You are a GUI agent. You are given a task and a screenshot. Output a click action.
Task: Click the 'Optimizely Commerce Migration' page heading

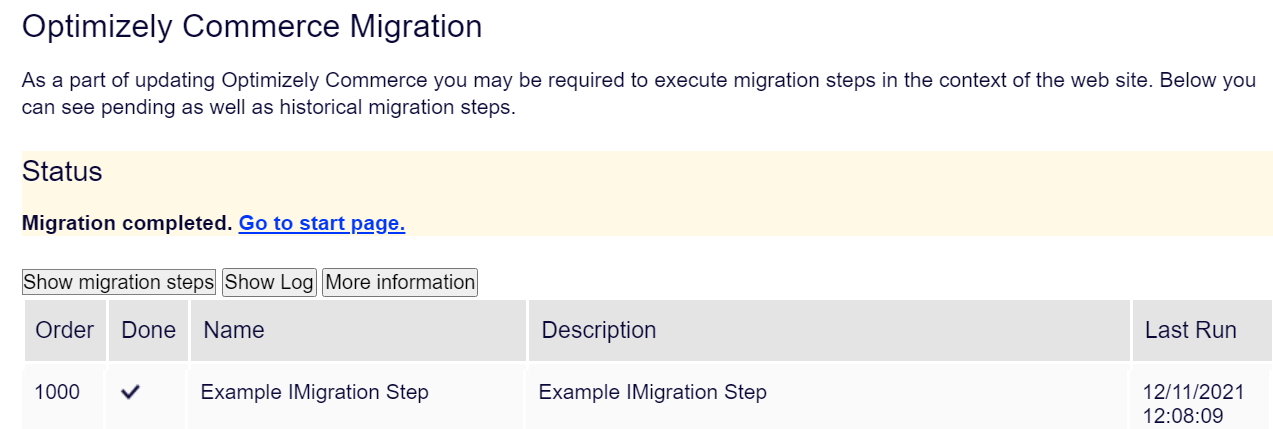coord(252,27)
